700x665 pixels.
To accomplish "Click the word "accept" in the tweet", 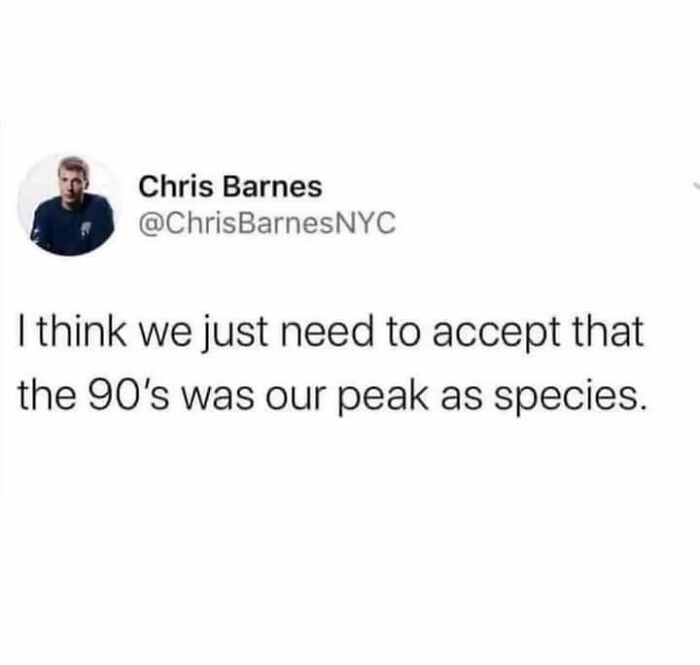I will coord(497,334).
